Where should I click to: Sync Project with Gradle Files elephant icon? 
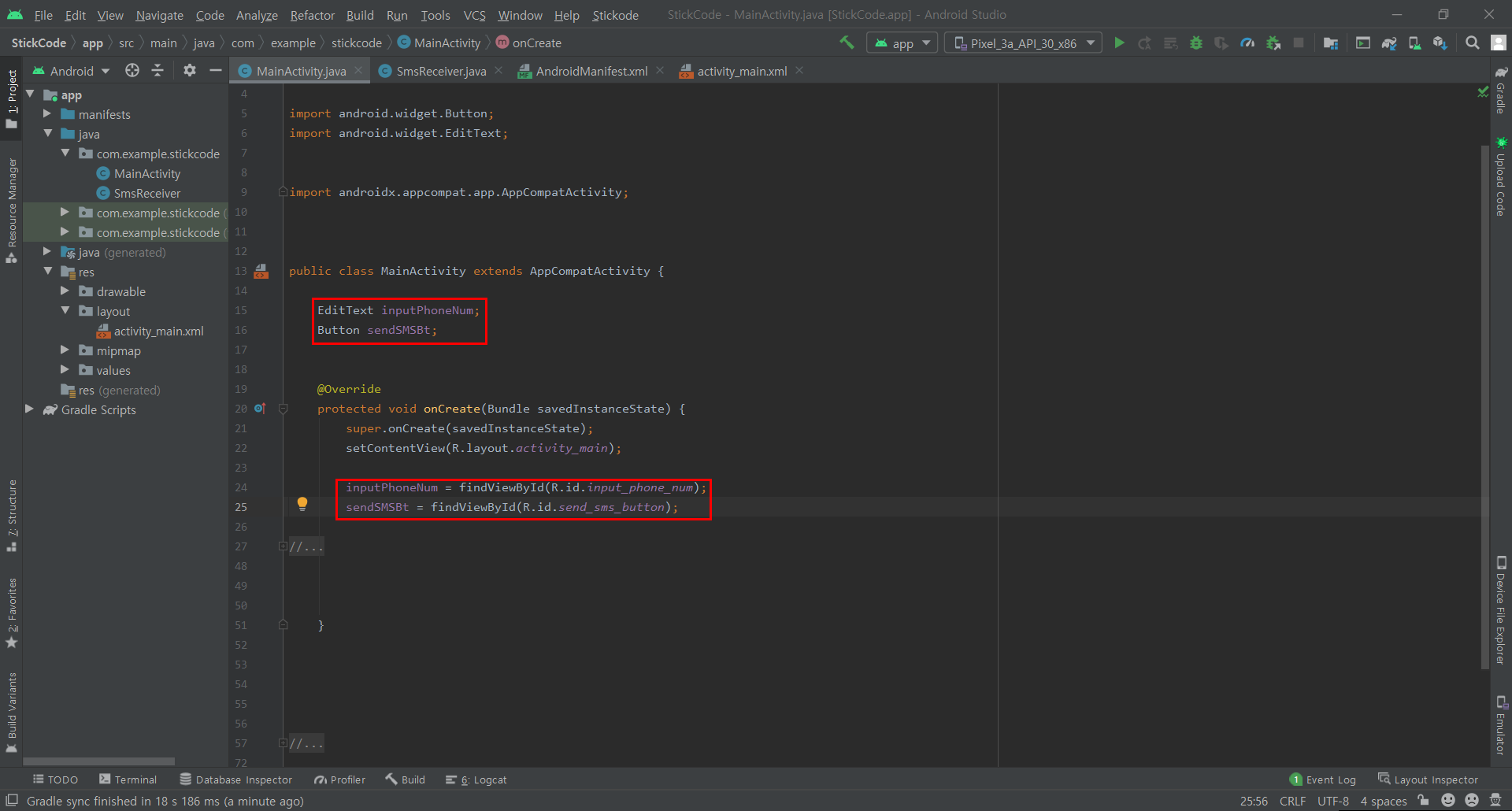click(x=1389, y=43)
